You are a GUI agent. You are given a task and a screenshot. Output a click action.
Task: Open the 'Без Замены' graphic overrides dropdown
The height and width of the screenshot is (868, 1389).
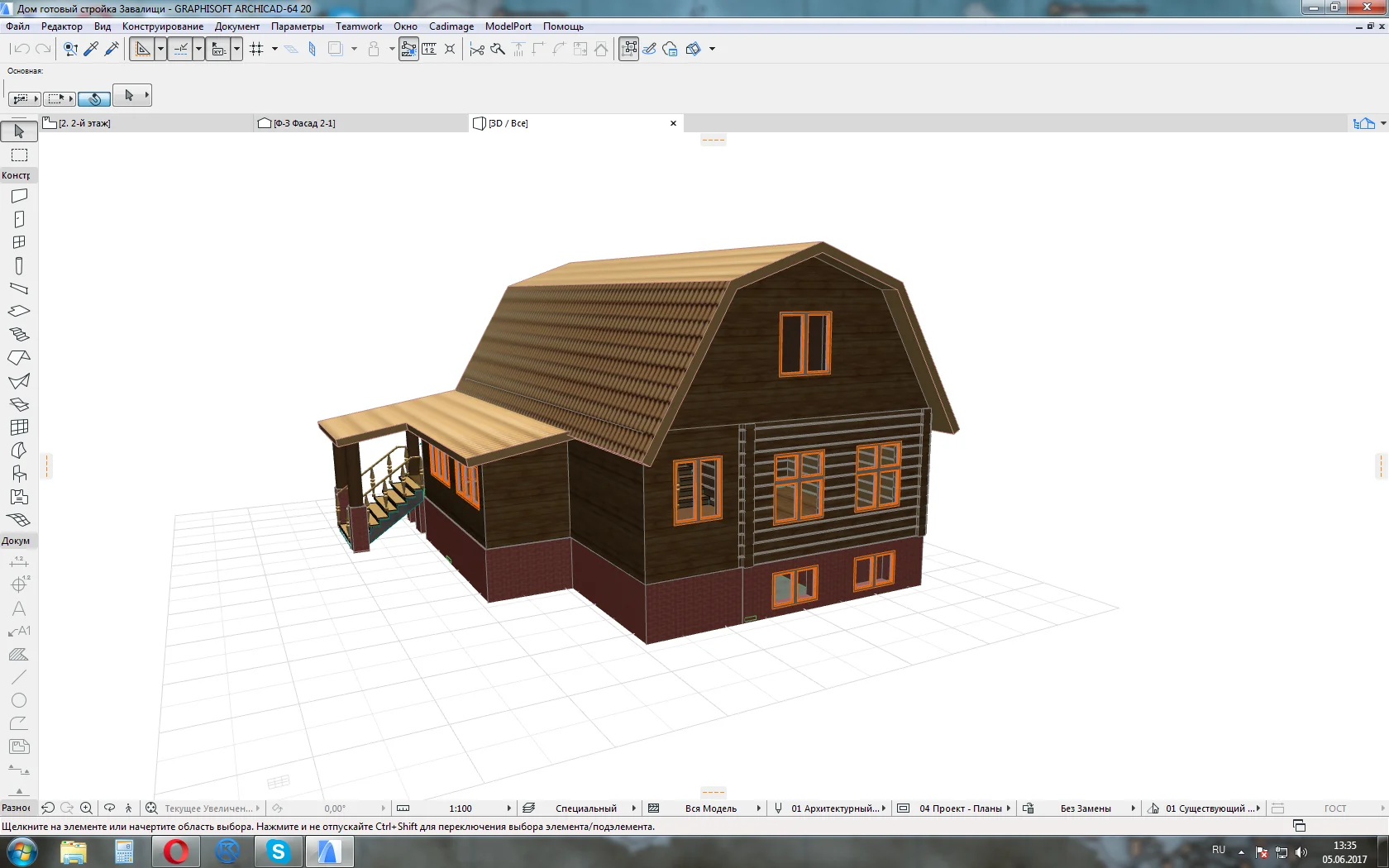click(x=1133, y=808)
